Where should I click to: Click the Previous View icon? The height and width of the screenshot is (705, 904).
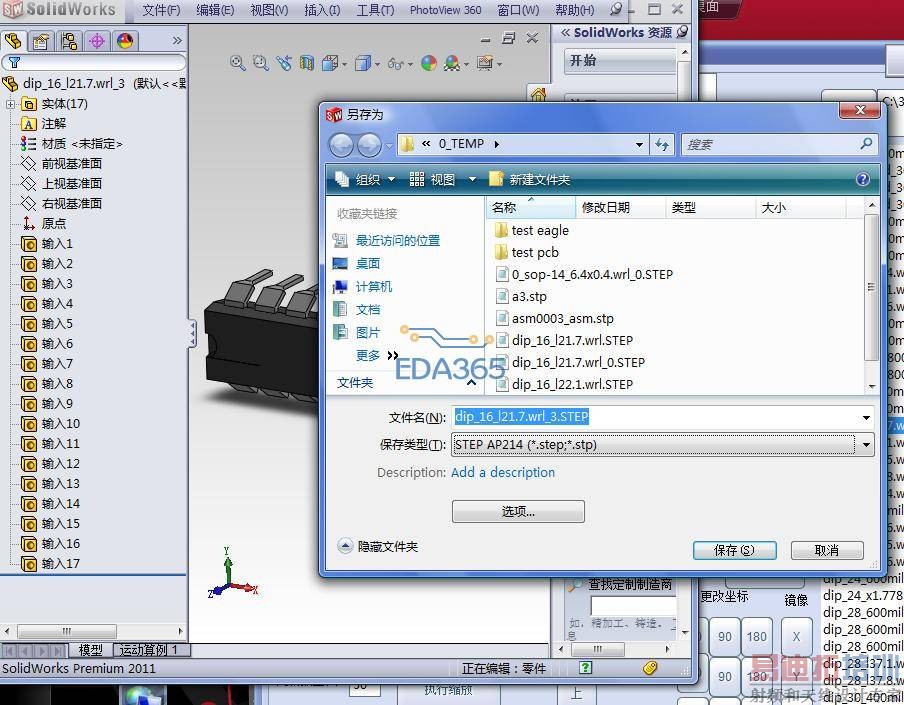click(x=284, y=63)
